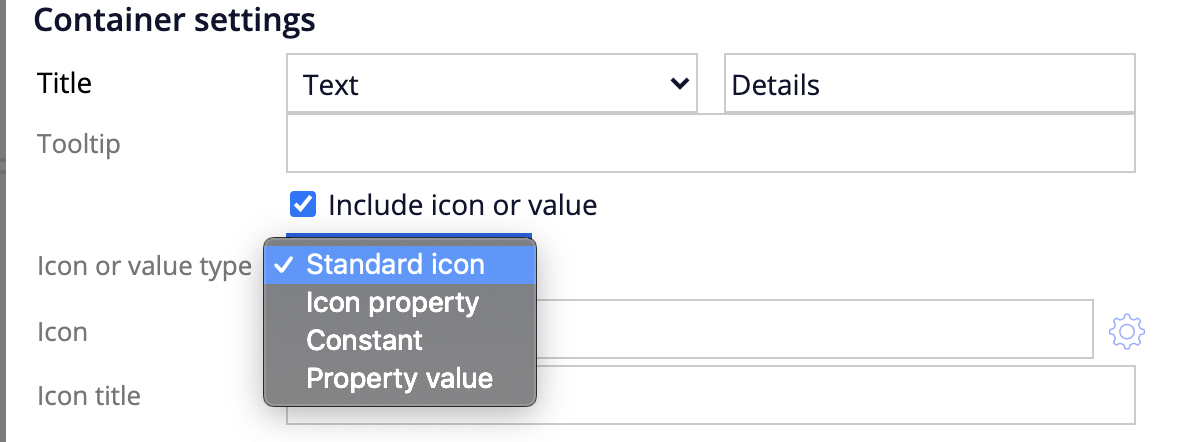
Task: Uncheck the Include icon or value checkbox
Action: 303,204
